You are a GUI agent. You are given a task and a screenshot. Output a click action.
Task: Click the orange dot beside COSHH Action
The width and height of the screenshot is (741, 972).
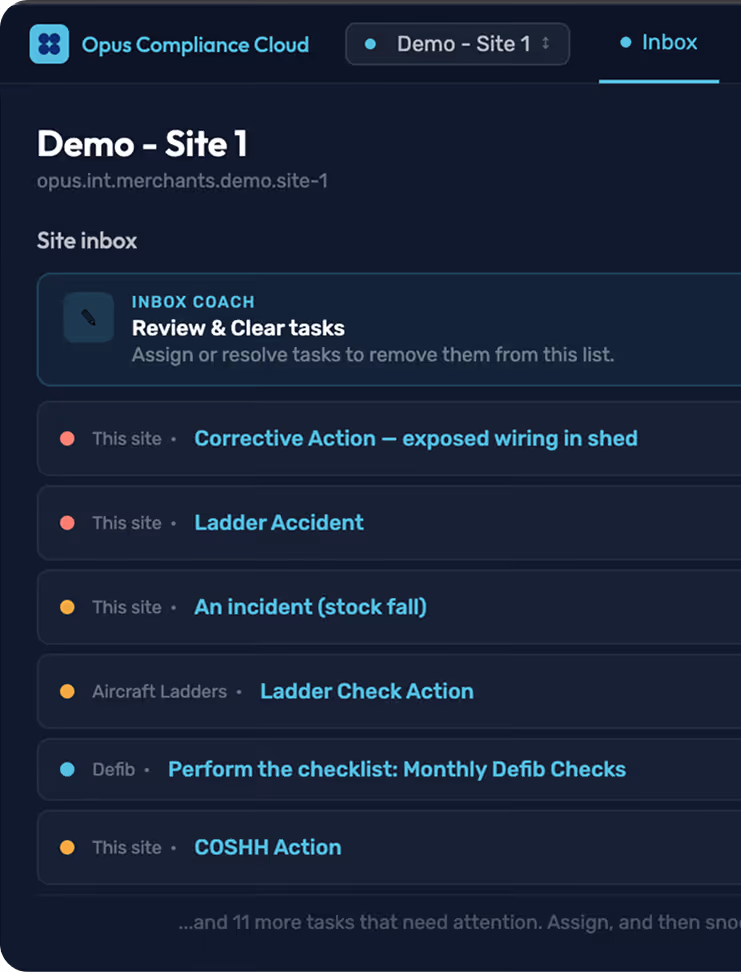pyautogui.click(x=68, y=848)
